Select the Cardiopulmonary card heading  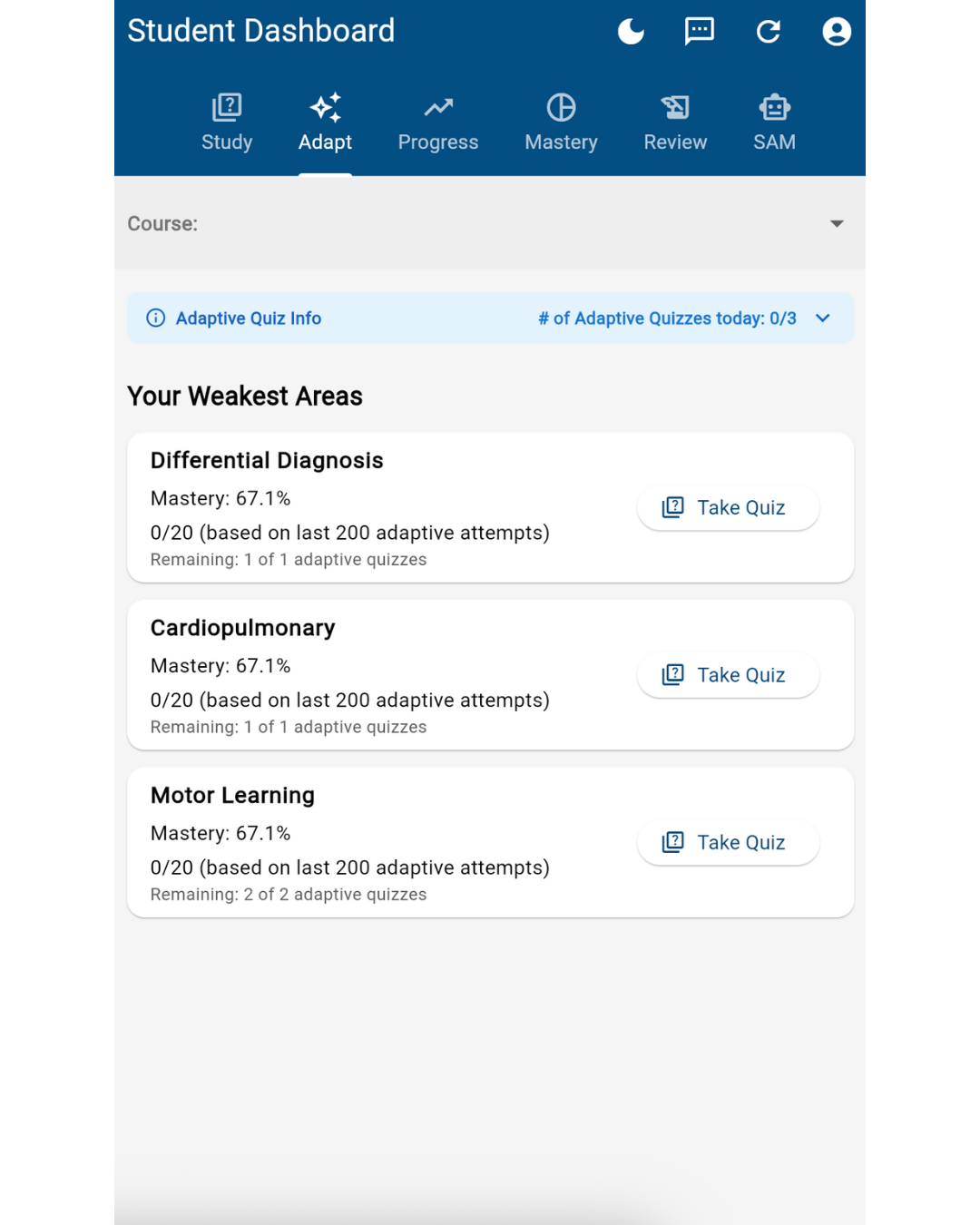tap(243, 628)
